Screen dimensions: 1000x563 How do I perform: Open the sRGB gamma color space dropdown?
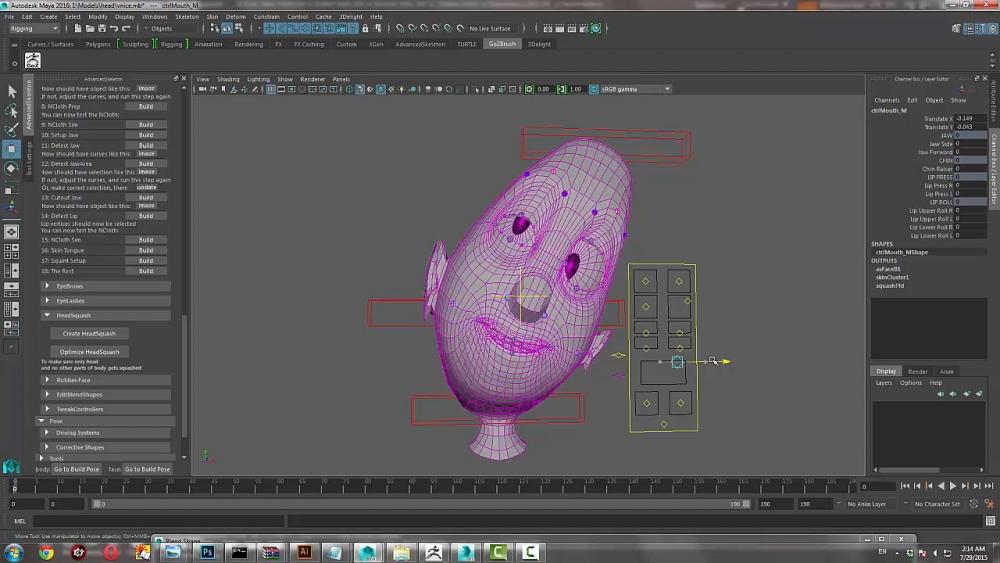tap(635, 89)
